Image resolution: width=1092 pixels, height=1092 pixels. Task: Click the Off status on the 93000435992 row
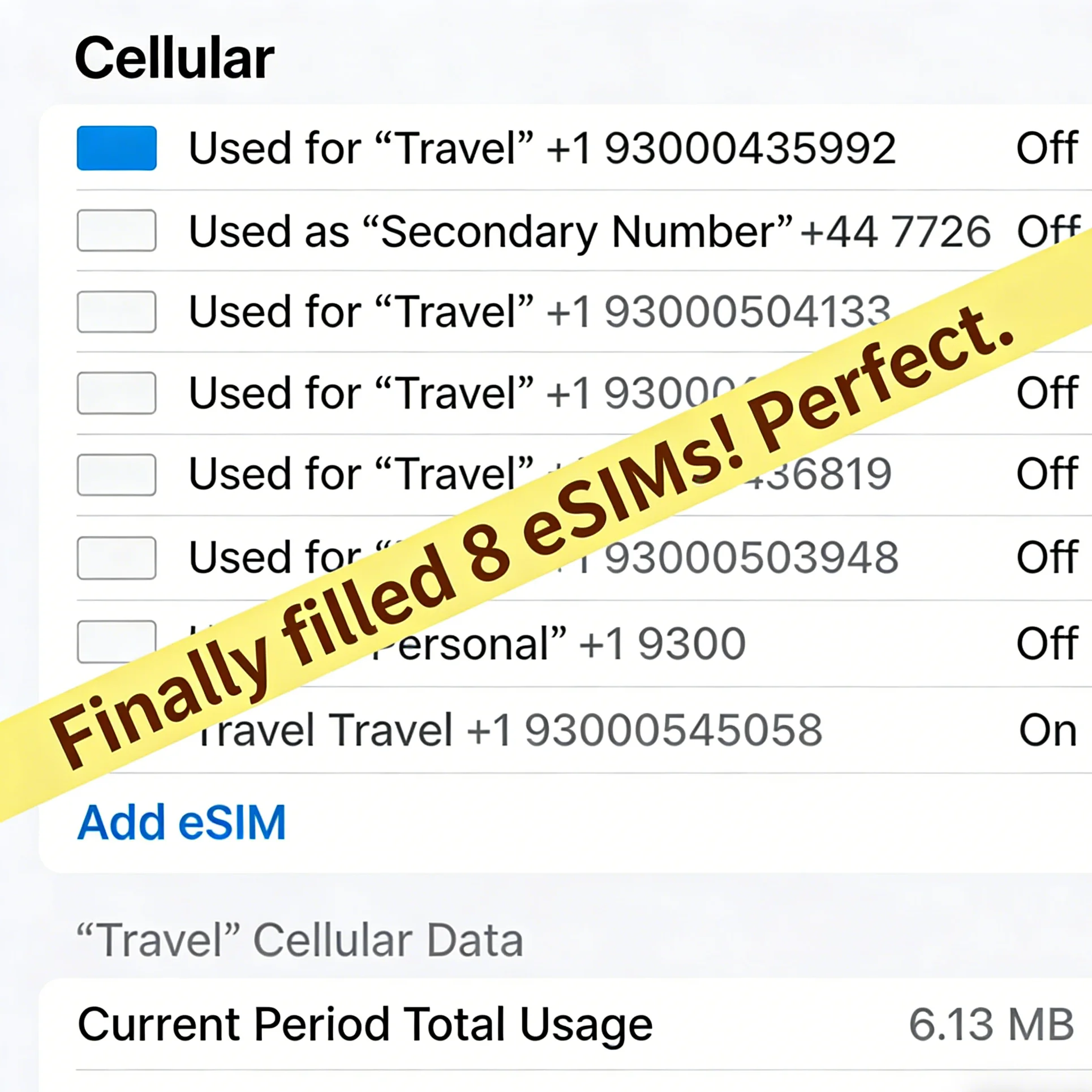[x=1047, y=148]
